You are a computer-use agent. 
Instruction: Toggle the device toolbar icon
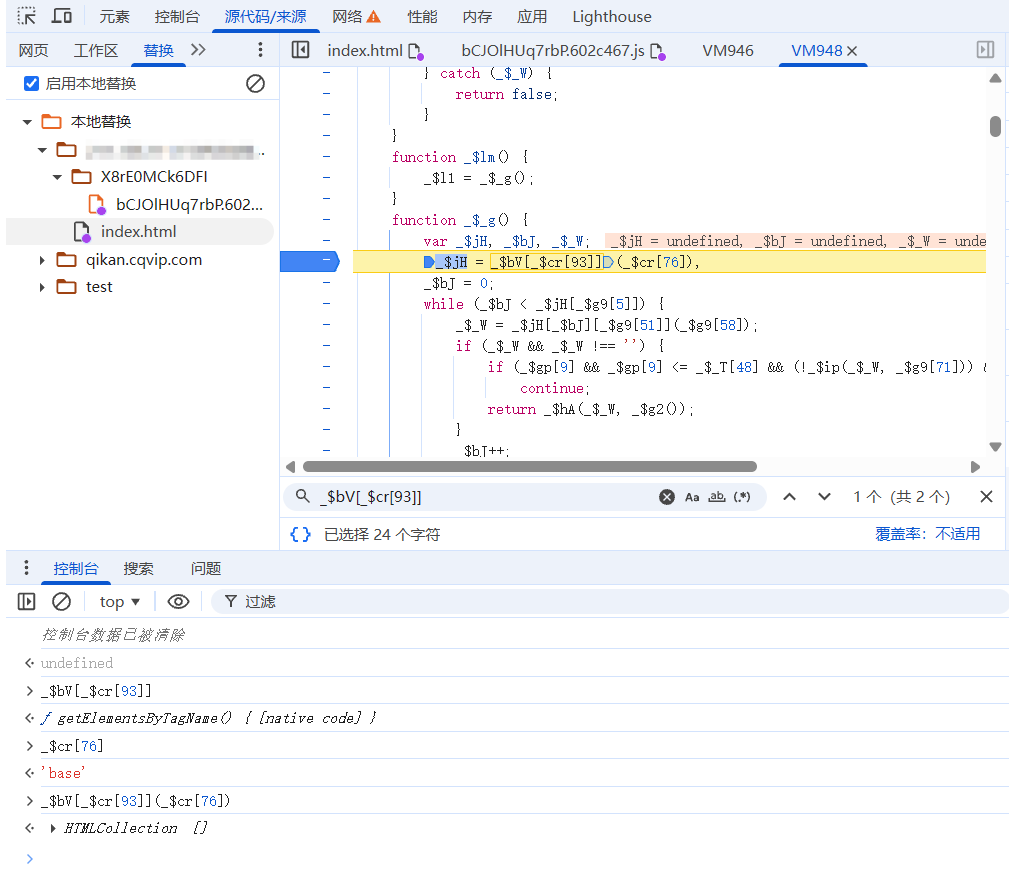[x=61, y=16]
